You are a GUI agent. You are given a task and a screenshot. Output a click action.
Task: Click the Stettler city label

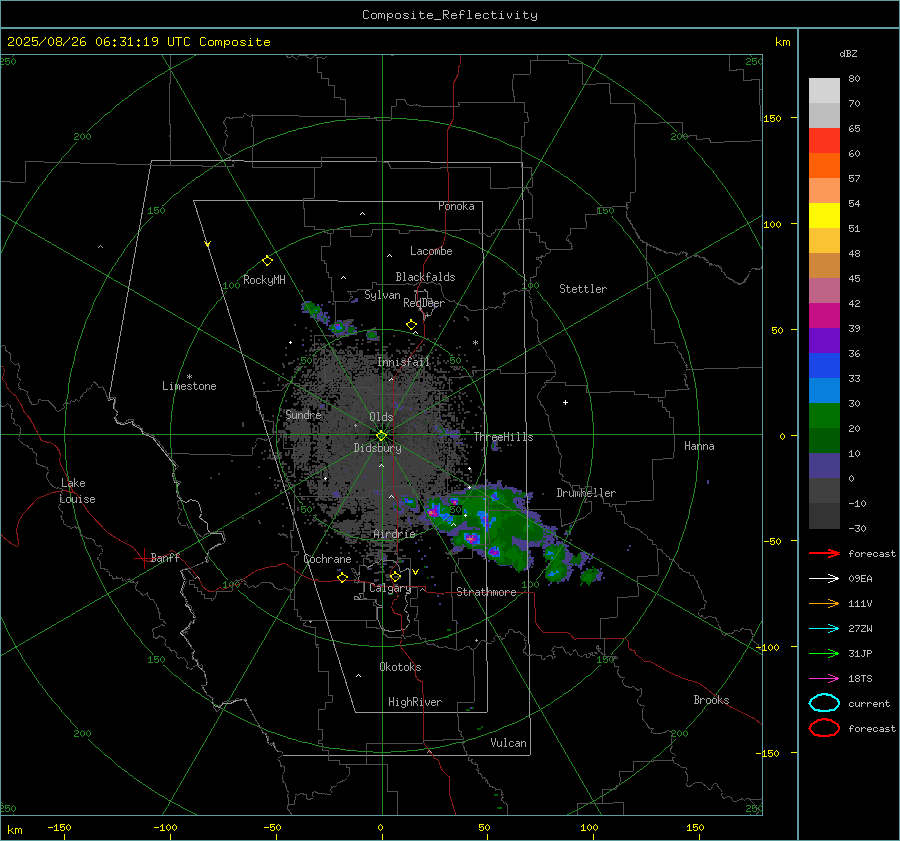point(583,289)
